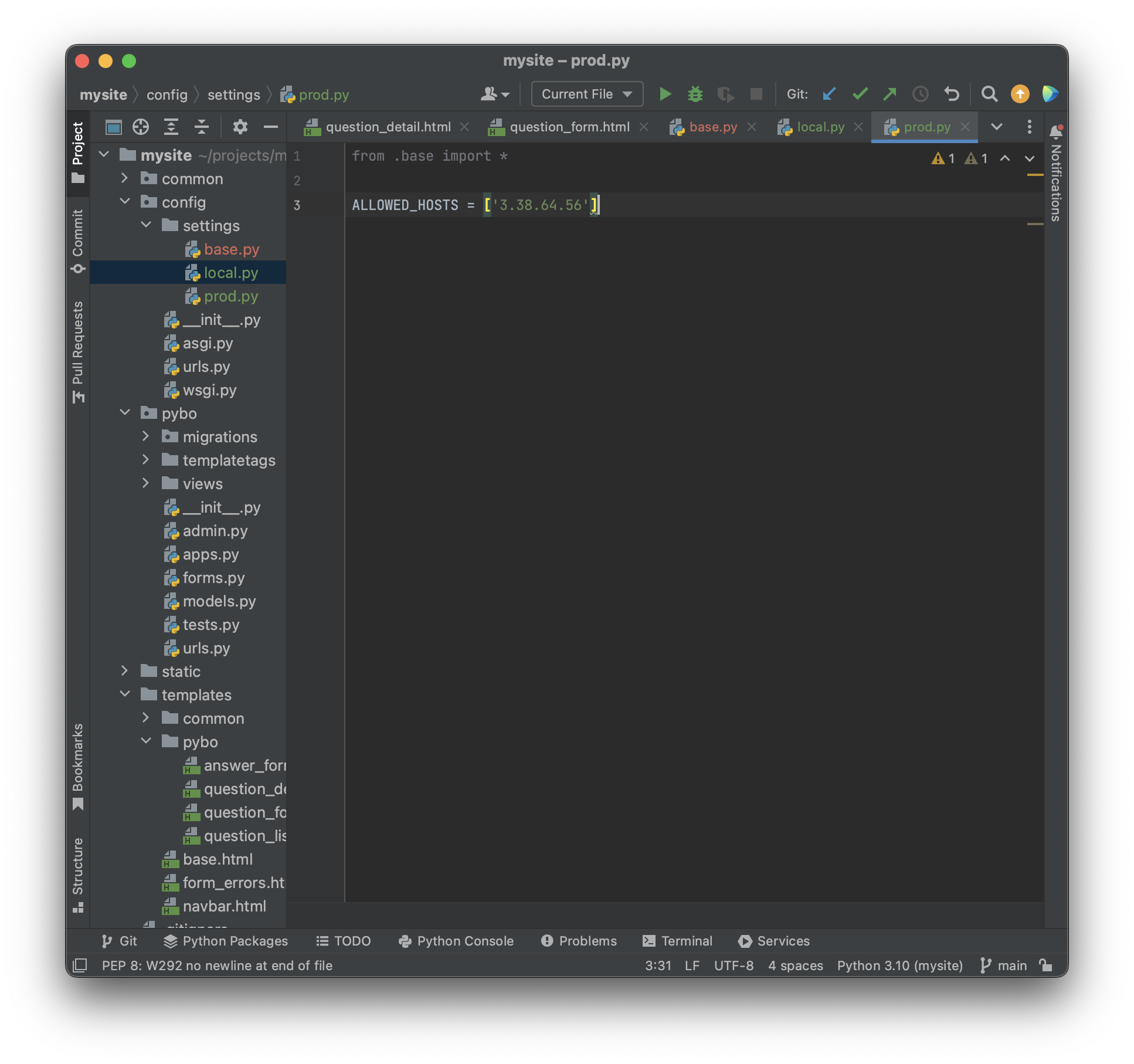Click Git Update Project arrow
Screen dimensions: 1134x1064
coord(829,94)
